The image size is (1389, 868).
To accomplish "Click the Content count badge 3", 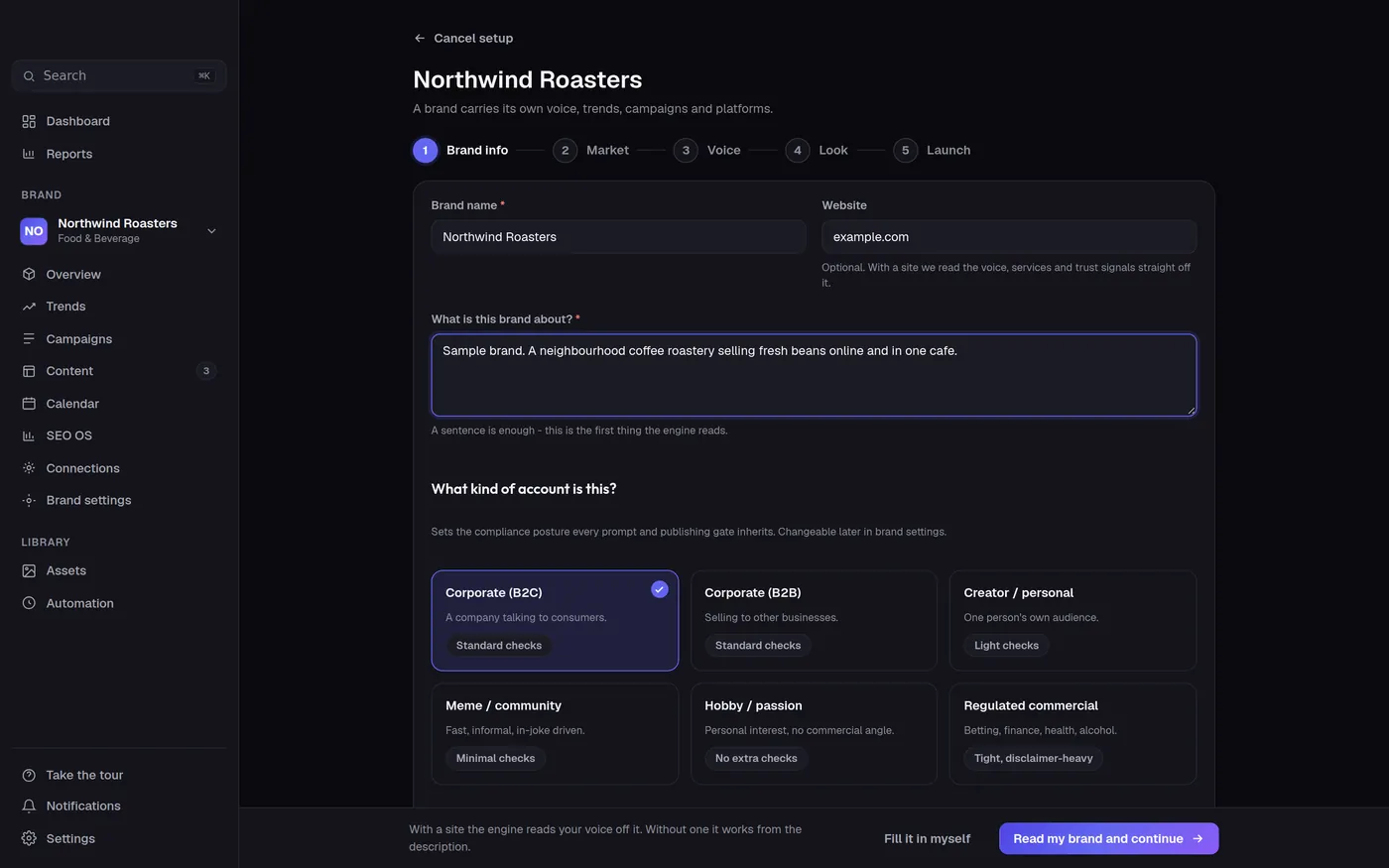I will click(206, 371).
